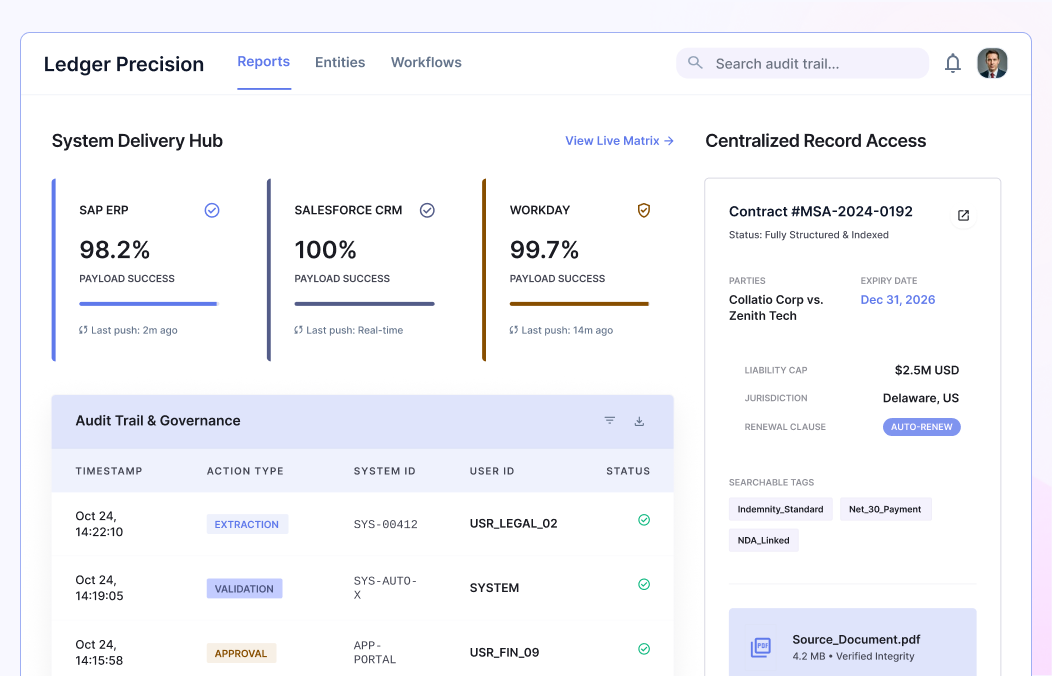Click the Ledger Precision logo text
This screenshot has width=1052, height=676.
click(124, 64)
